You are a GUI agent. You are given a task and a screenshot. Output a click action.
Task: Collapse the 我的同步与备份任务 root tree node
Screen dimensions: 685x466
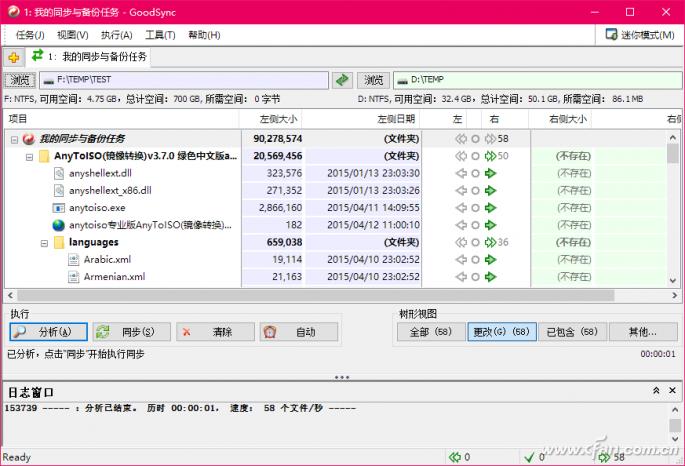point(14,140)
